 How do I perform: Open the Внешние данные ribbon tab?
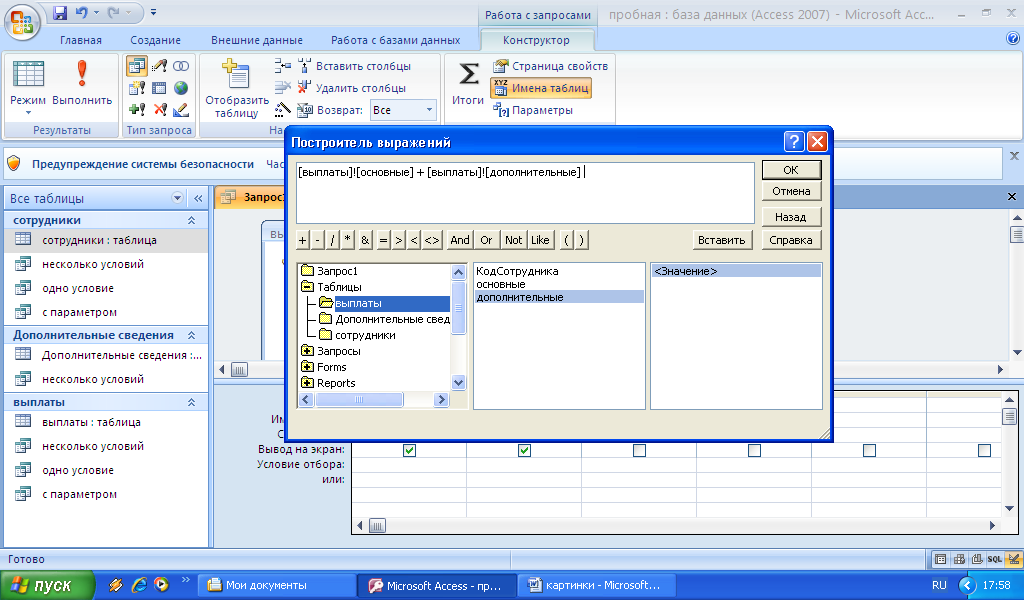coord(257,40)
